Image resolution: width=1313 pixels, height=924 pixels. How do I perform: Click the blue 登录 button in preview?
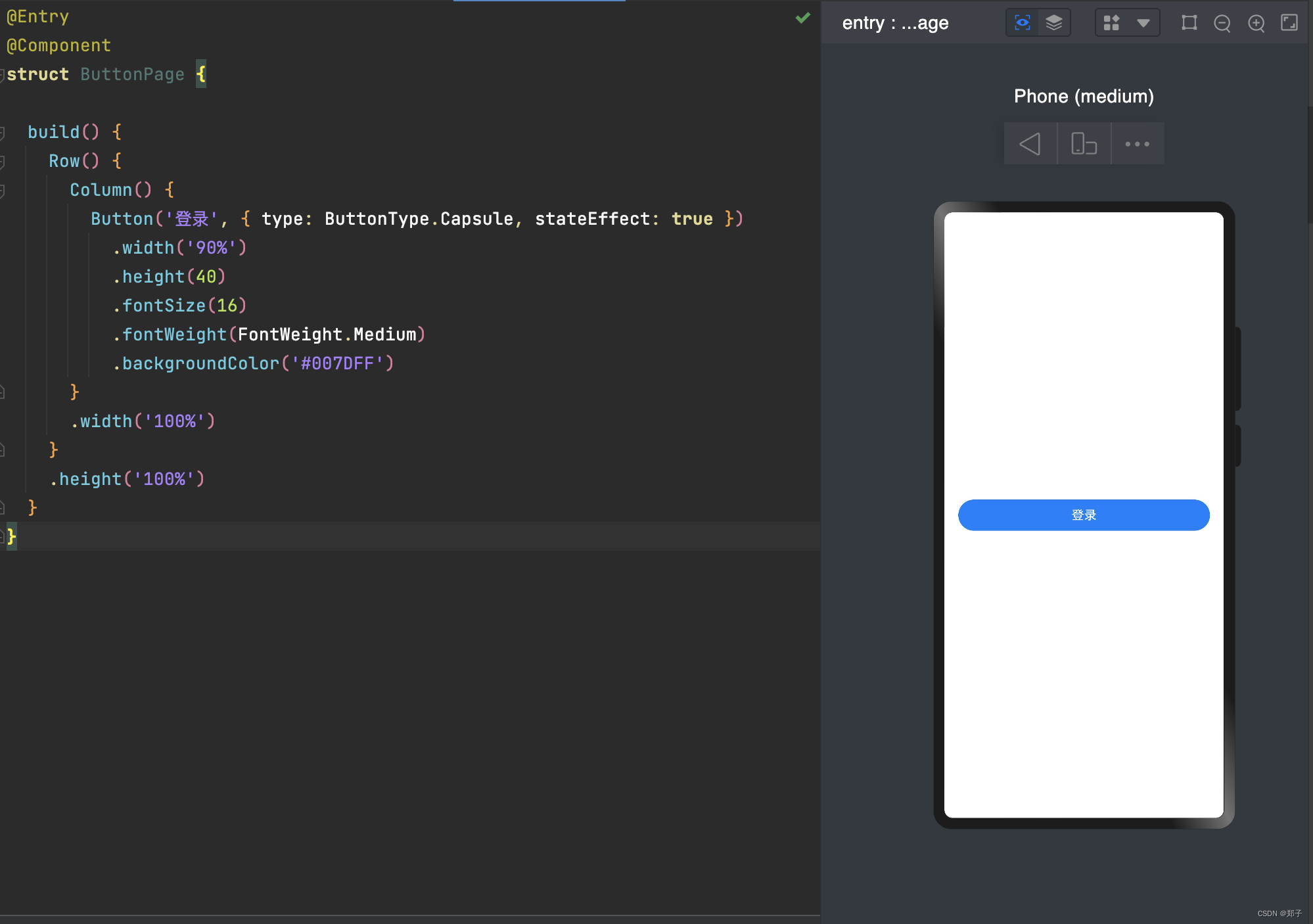[1084, 515]
